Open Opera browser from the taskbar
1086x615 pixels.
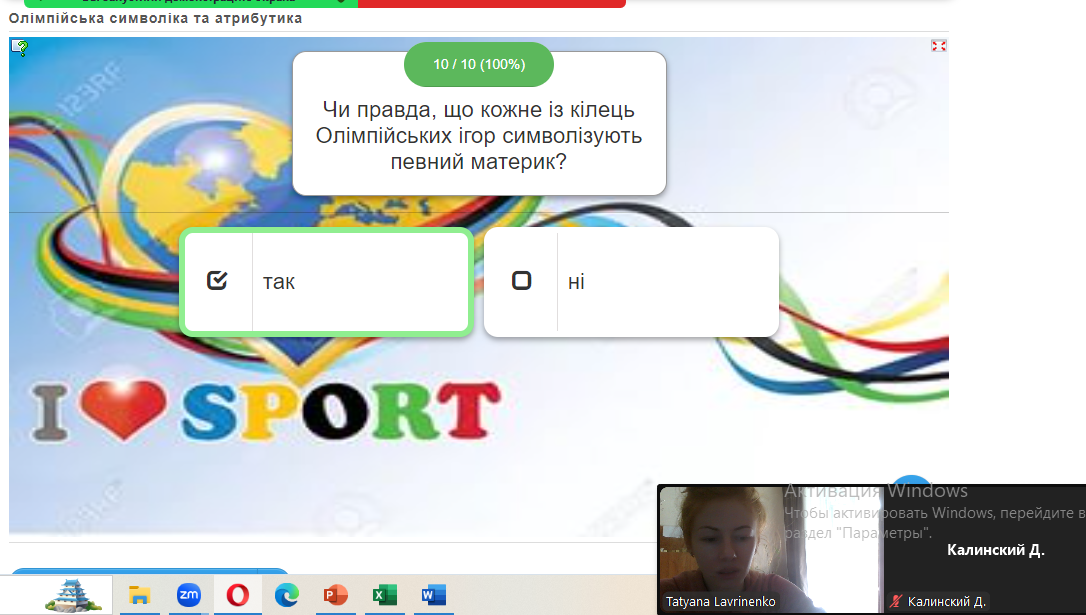[238, 595]
